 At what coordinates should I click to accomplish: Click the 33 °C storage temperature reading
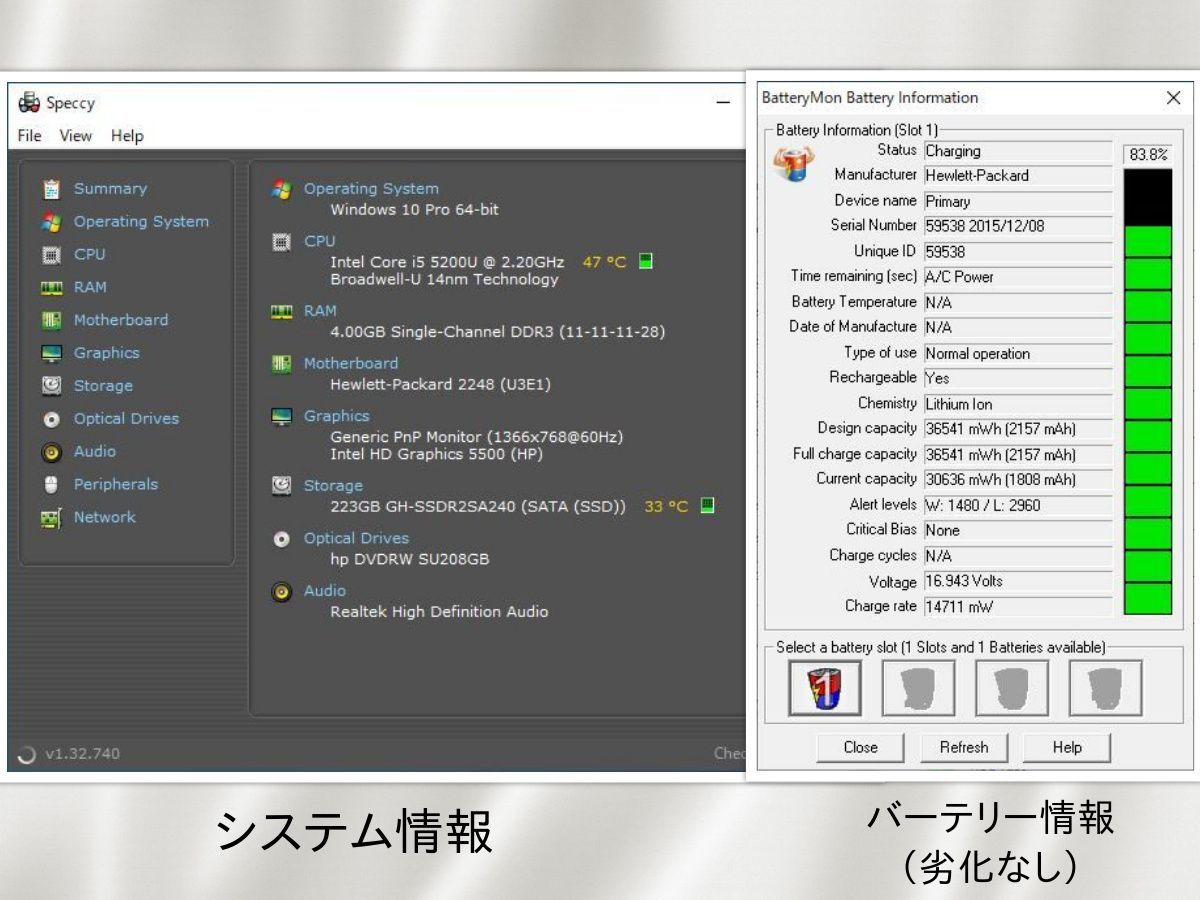coord(666,507)
